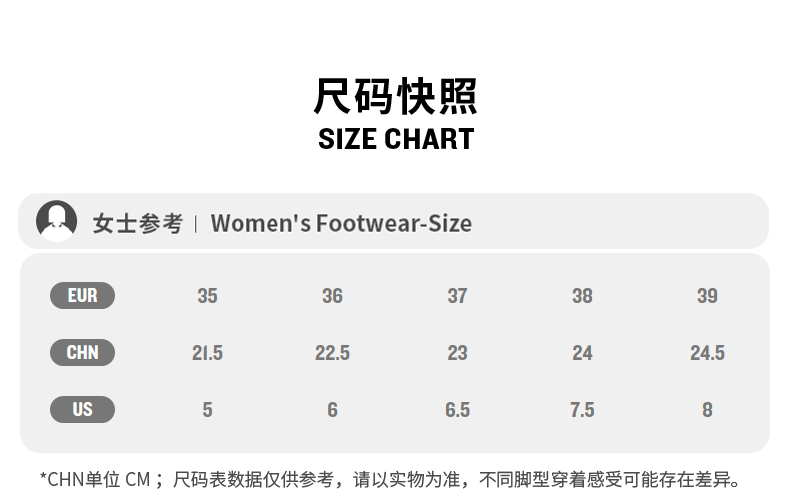This screenshot has width=790, height=489.
Task: Click US size 5
Action: [x=207, y=410]
